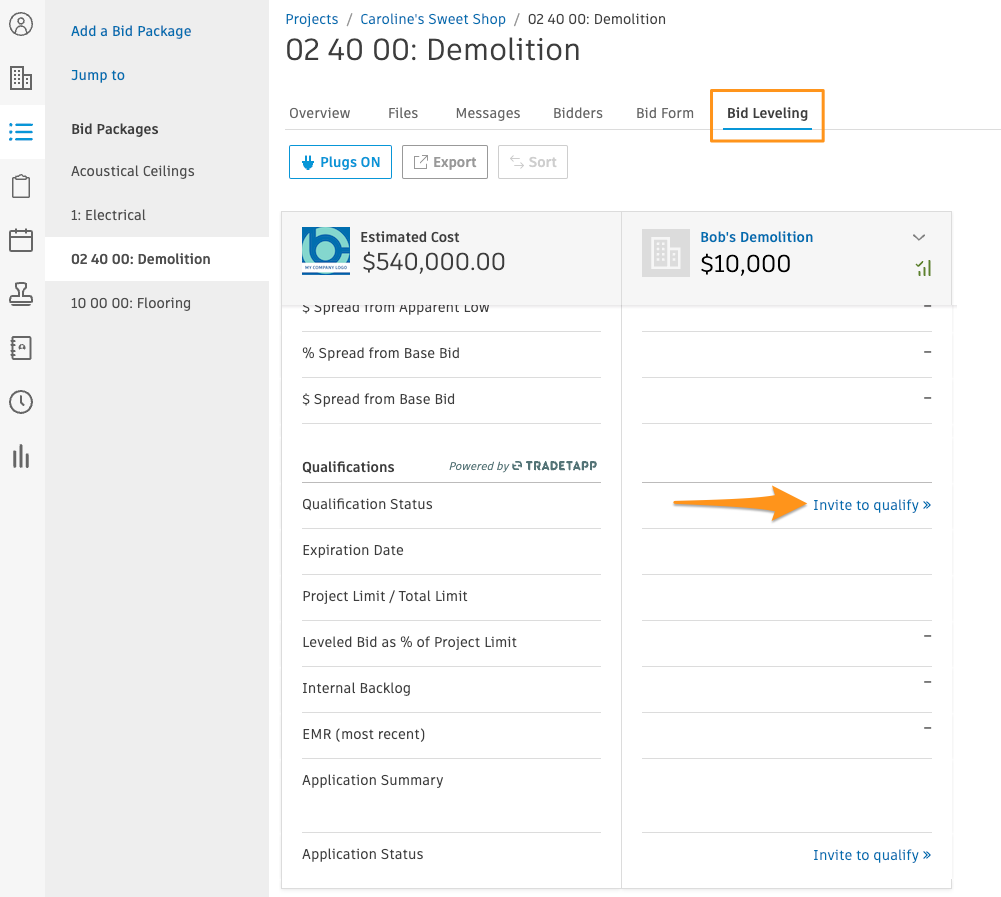Click Invite to qualify beside Qualification Status
The width and height of the screenshot is (1001, 897).
(871, 505)
